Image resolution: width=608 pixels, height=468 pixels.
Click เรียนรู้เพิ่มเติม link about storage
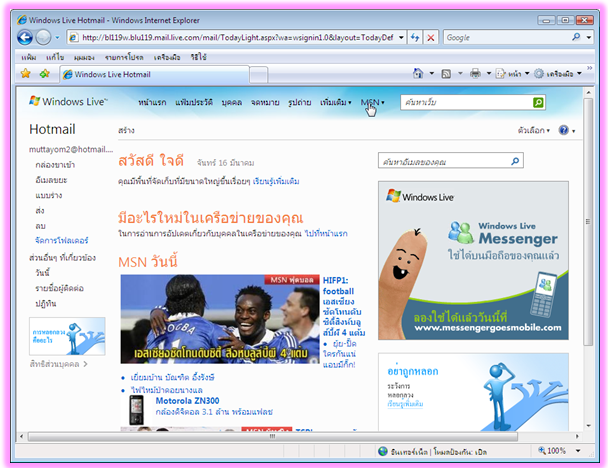pyautogui.click(x=276, y=181)
